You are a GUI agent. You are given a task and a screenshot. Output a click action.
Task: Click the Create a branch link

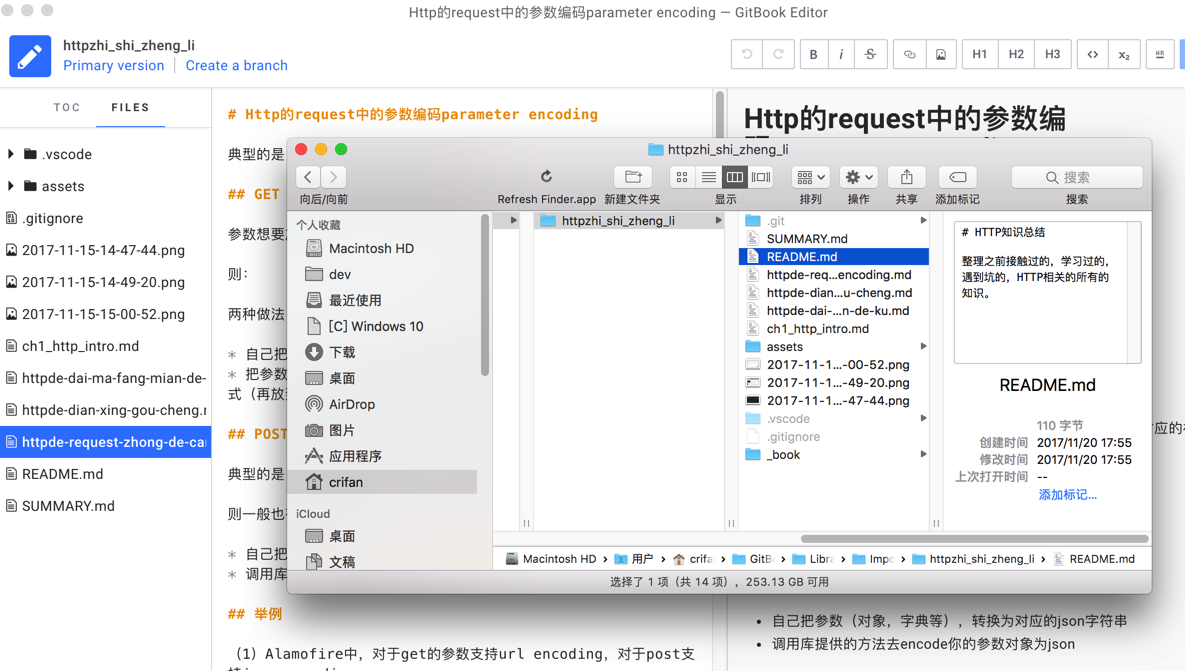pos(237,66)
